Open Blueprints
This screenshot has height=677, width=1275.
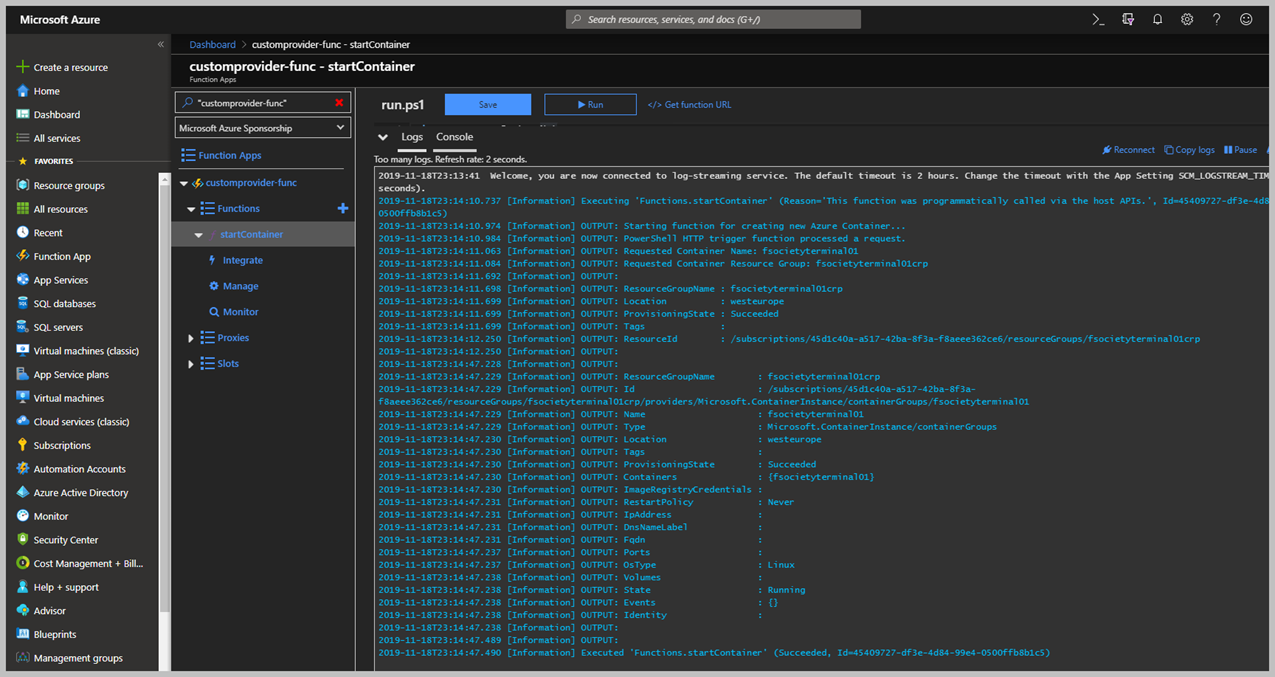click(46, 634)
